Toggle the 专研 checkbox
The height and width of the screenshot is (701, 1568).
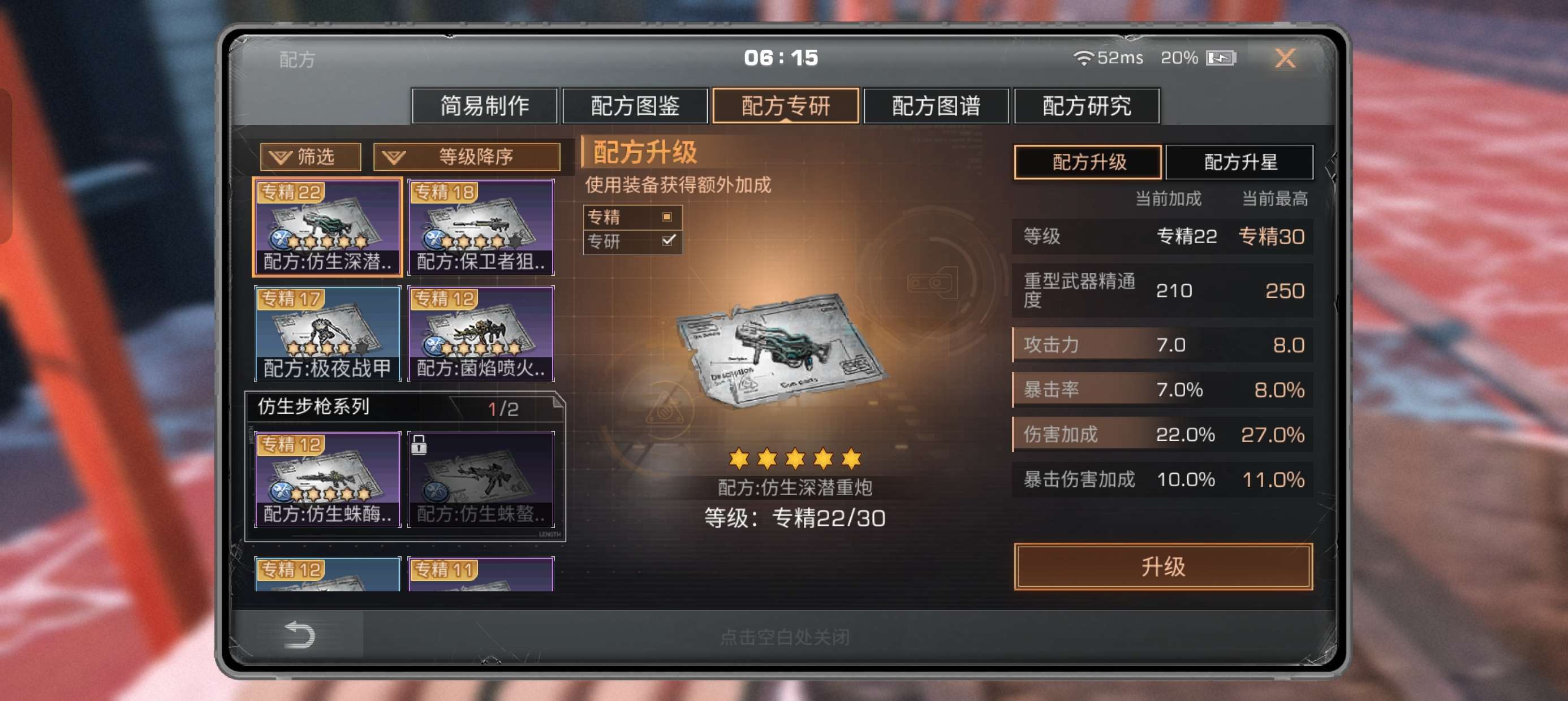pos(669,240)
